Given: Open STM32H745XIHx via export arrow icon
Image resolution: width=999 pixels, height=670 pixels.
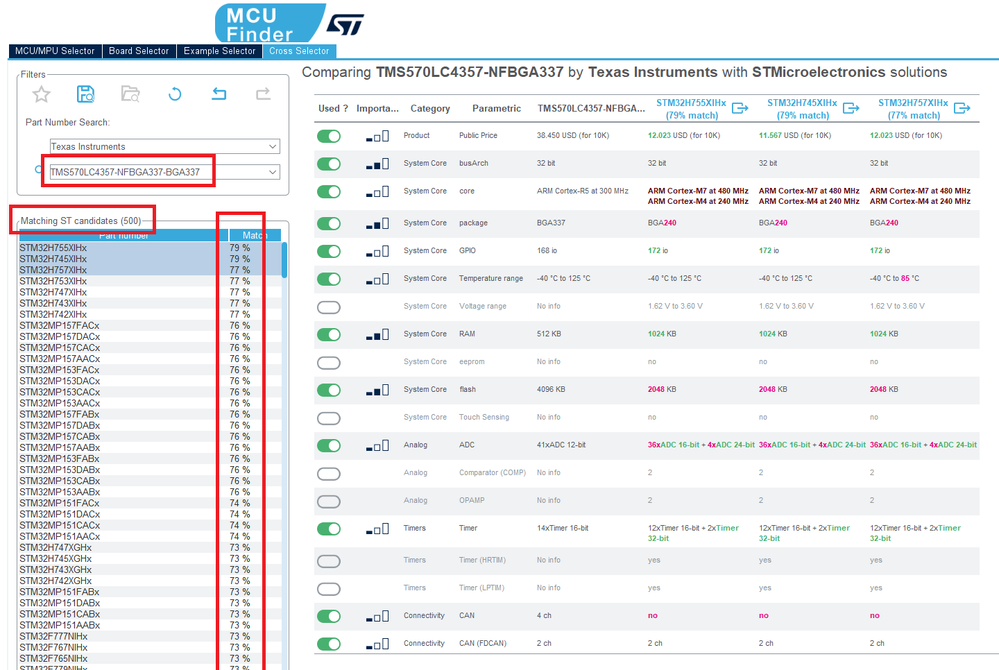Looking at the screenshot, I should click(x=851, y=108).
